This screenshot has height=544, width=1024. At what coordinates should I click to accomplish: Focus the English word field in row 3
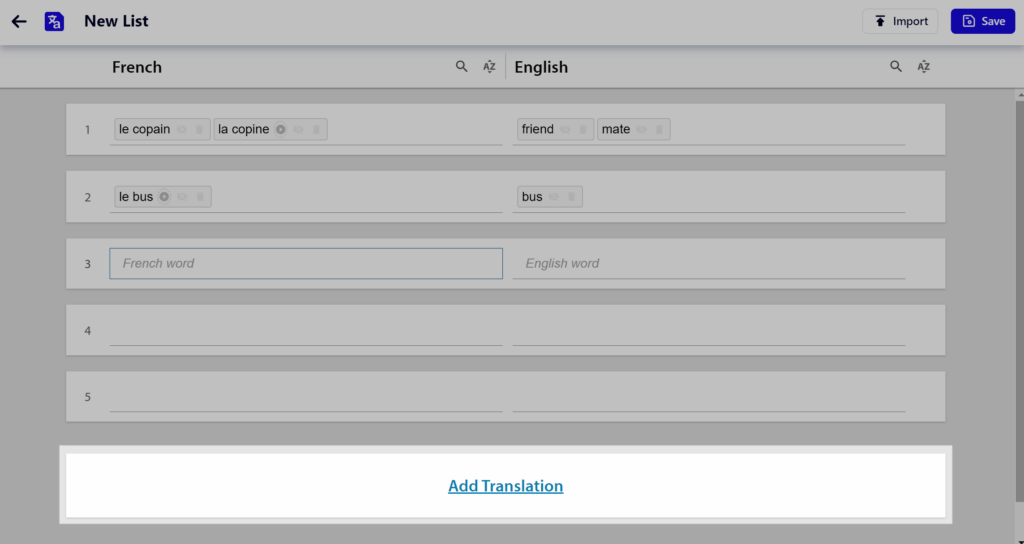(709, 263)
